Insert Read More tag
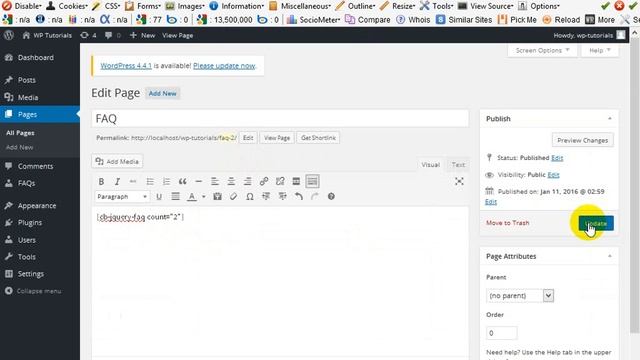 coord(296,181)
